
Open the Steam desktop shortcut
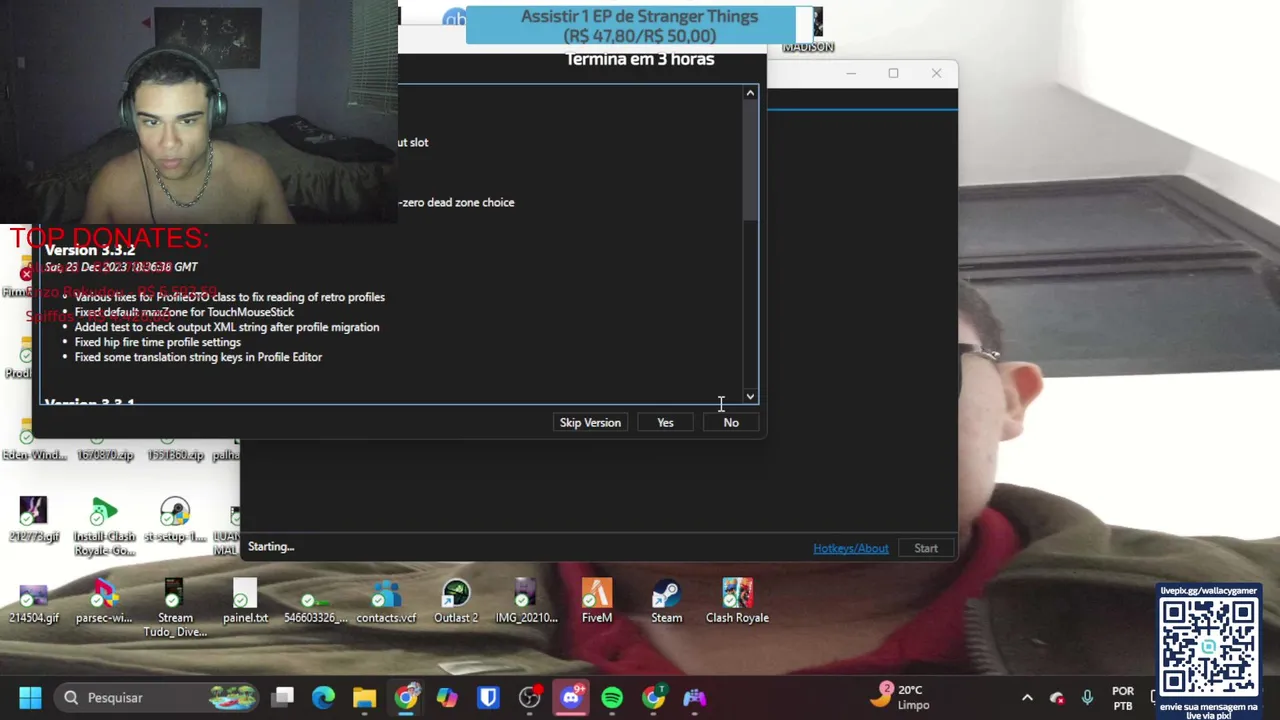(666, 601)
